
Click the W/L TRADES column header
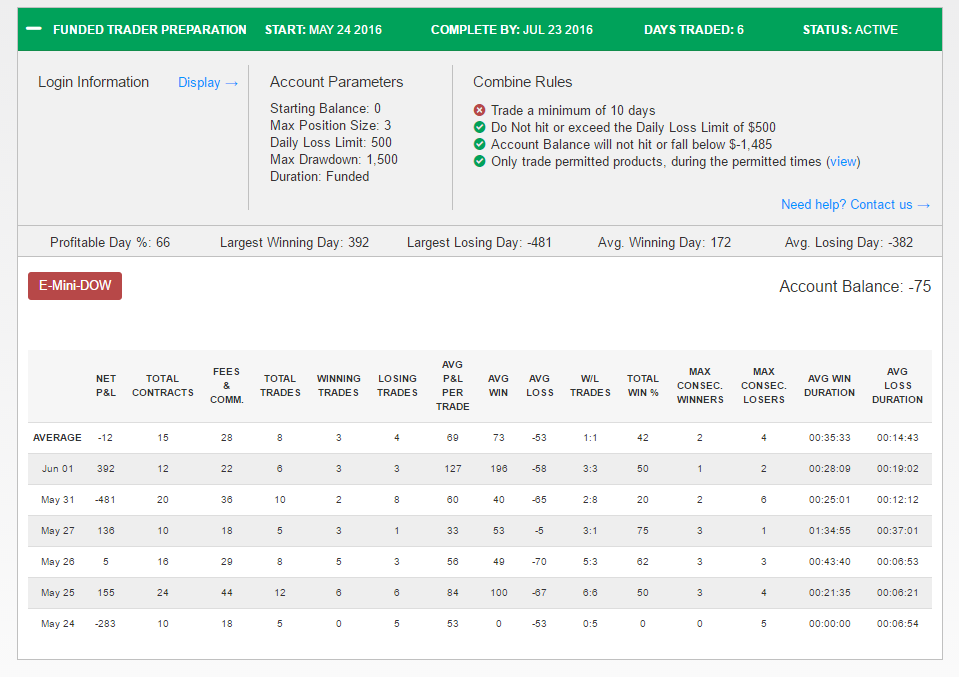[x=590, y=385]
